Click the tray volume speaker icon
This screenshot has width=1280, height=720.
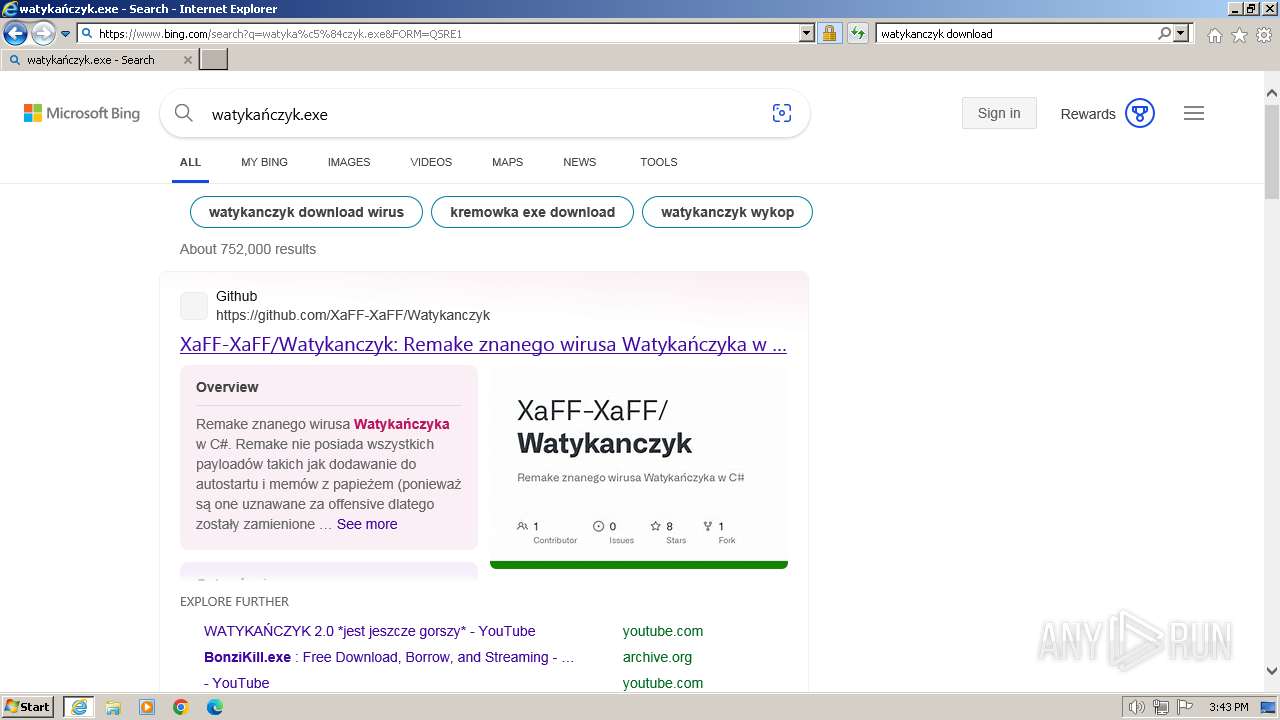(1137, 707)
